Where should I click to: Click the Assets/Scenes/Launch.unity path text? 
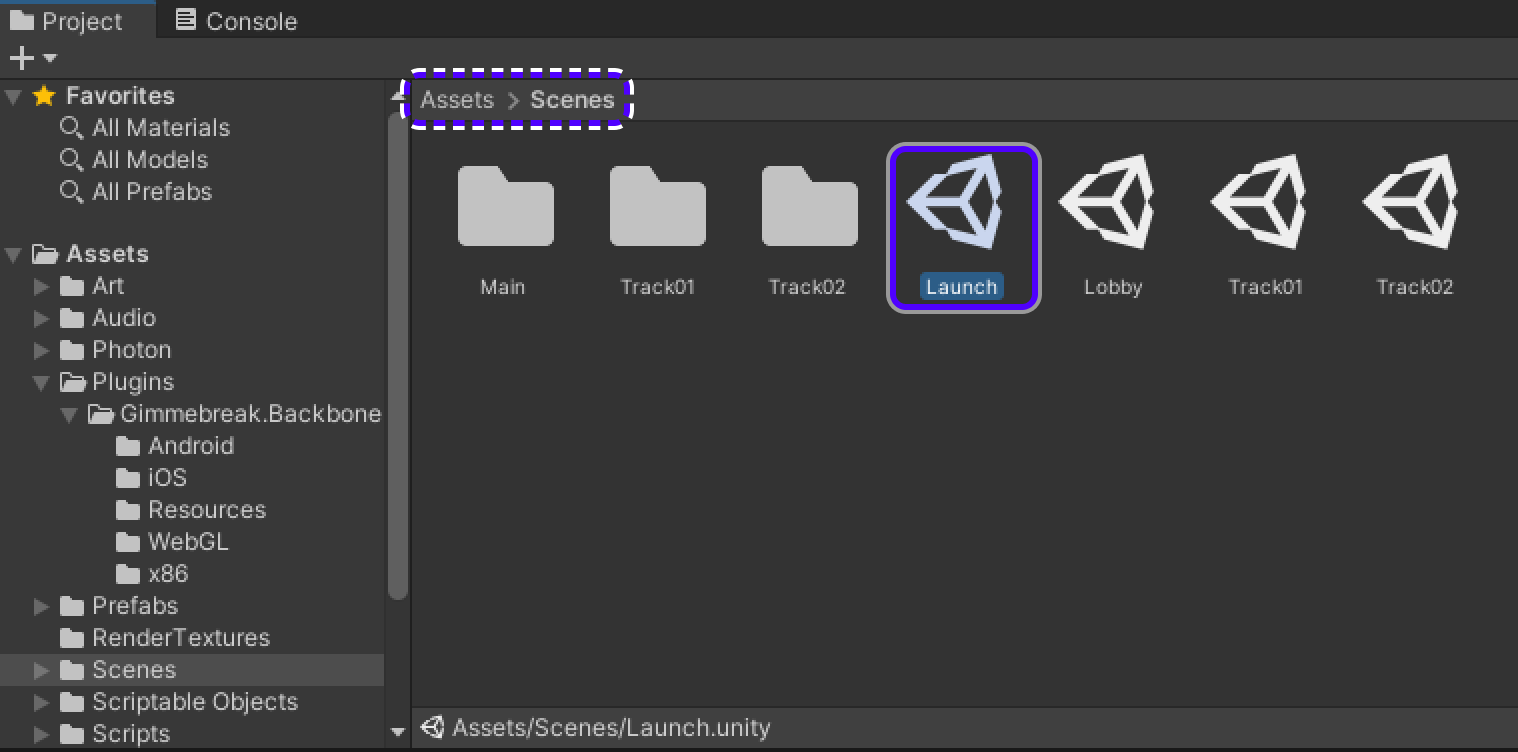coord(611,727)
